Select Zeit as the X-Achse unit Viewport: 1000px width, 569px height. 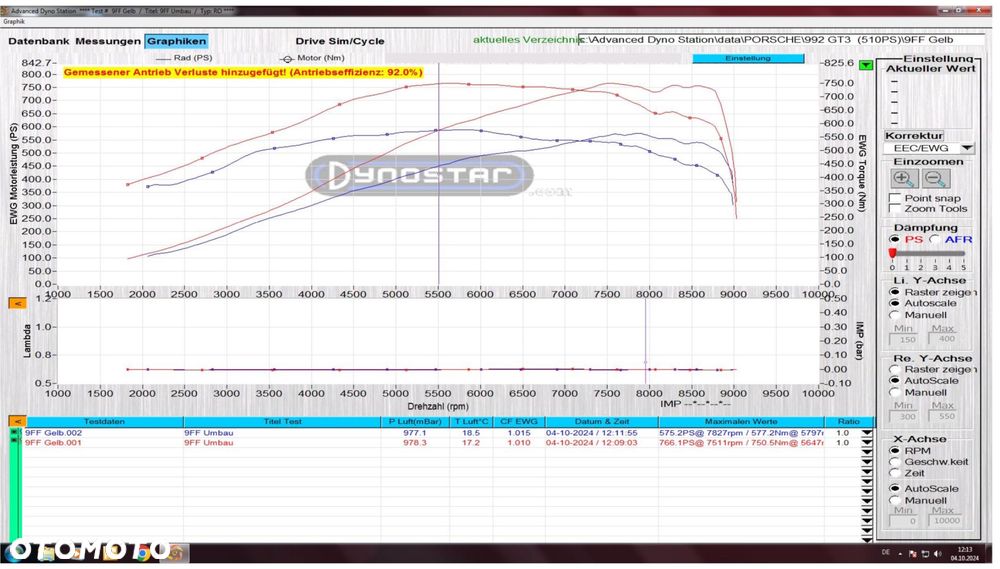tap(895, 473)
